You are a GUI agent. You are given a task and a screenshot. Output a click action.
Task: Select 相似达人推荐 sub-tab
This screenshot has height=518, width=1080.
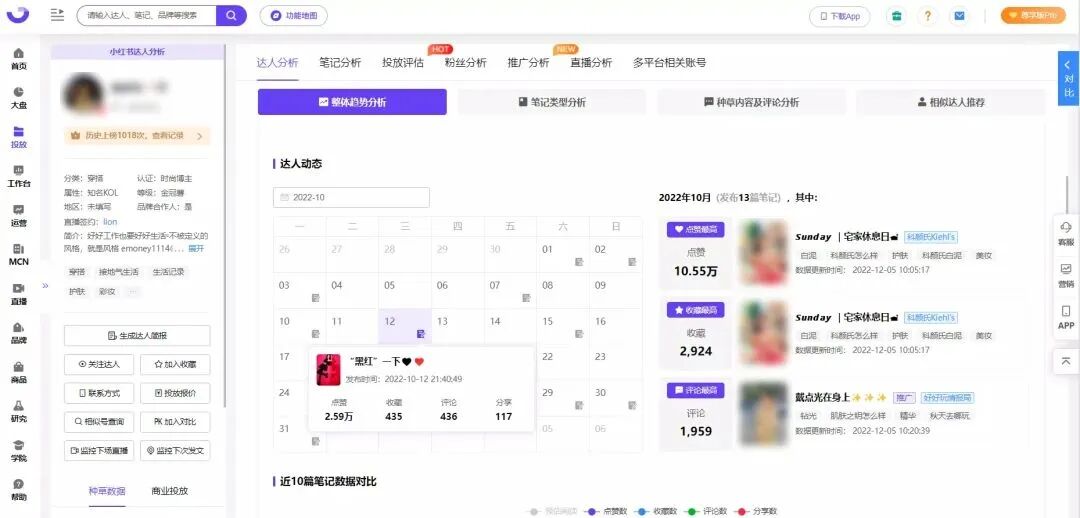[951, 102]
